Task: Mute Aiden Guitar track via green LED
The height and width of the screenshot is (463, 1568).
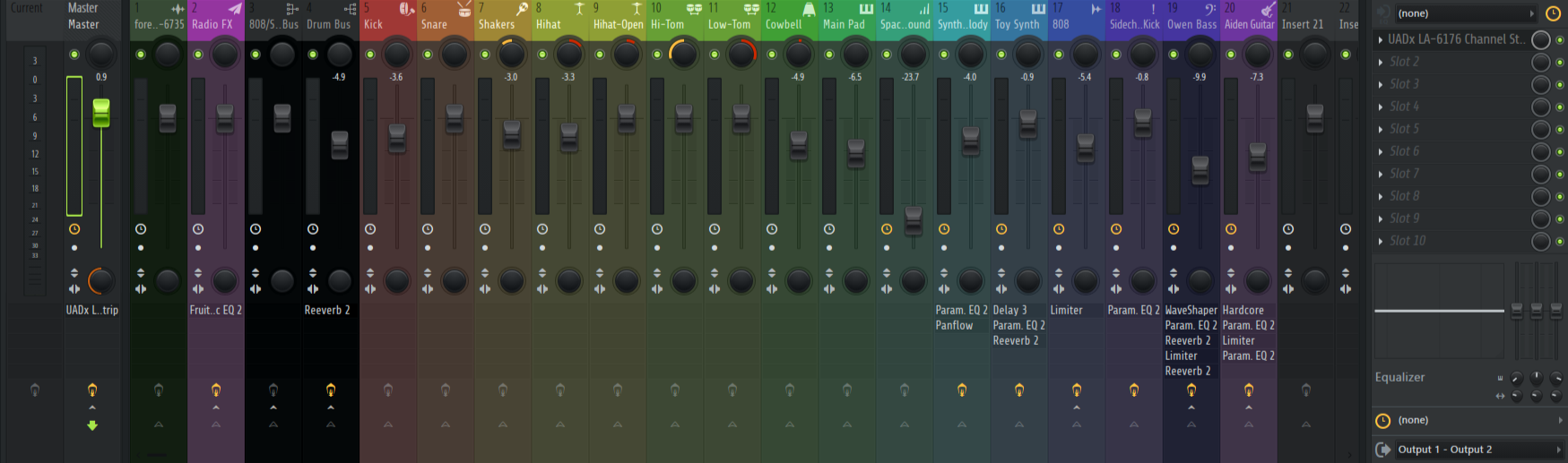Action: (1231, 55)
